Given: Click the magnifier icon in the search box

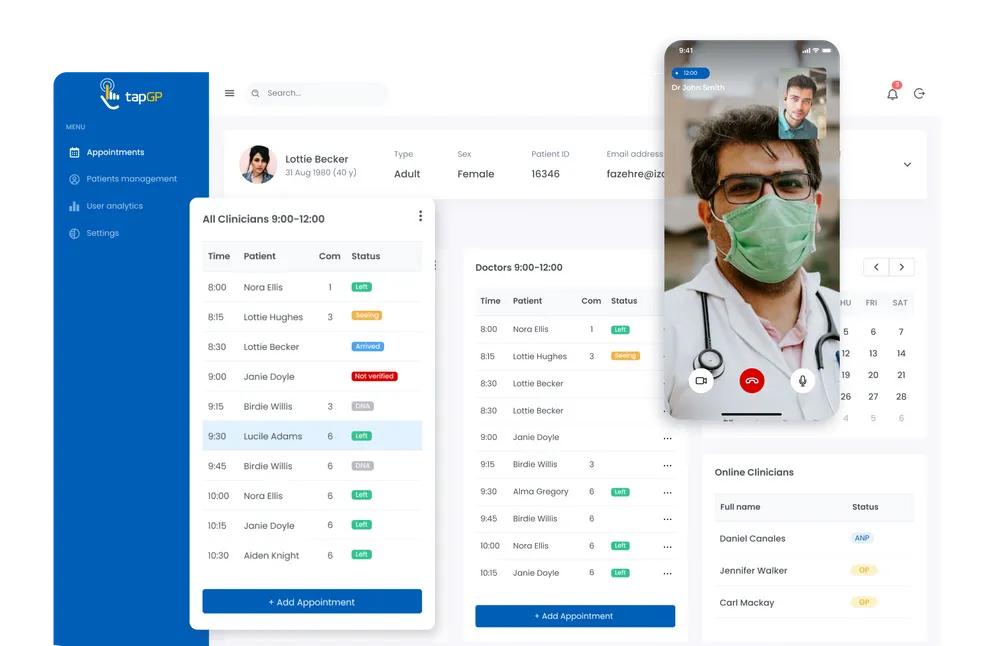Looking at the screenshot, I should (x=255, y=93).
